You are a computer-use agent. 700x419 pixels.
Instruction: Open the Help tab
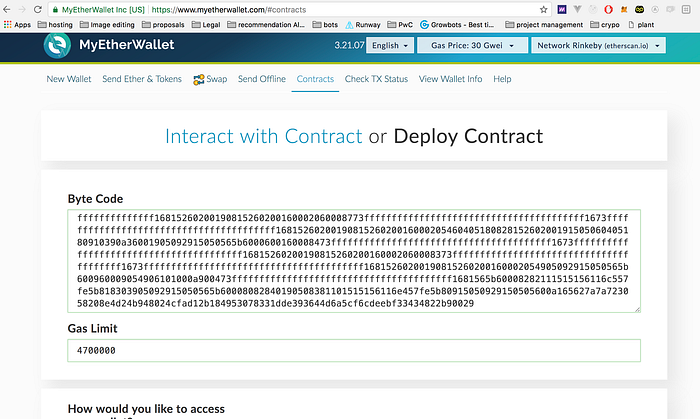click(x=502, y=79)
